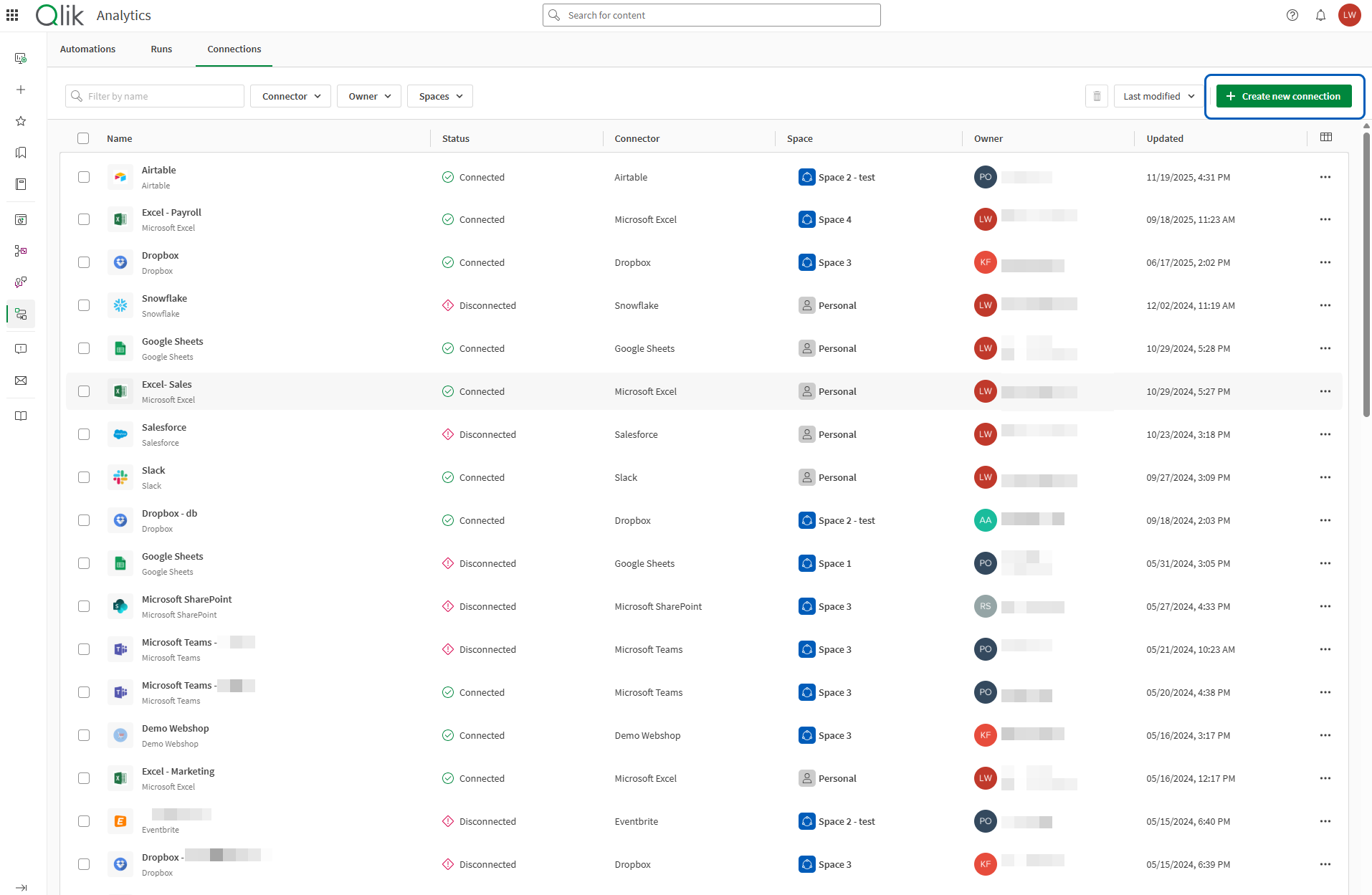
Task: Open the Google Sheets connection updated 10/29/2024
Action: pos(173,341)
